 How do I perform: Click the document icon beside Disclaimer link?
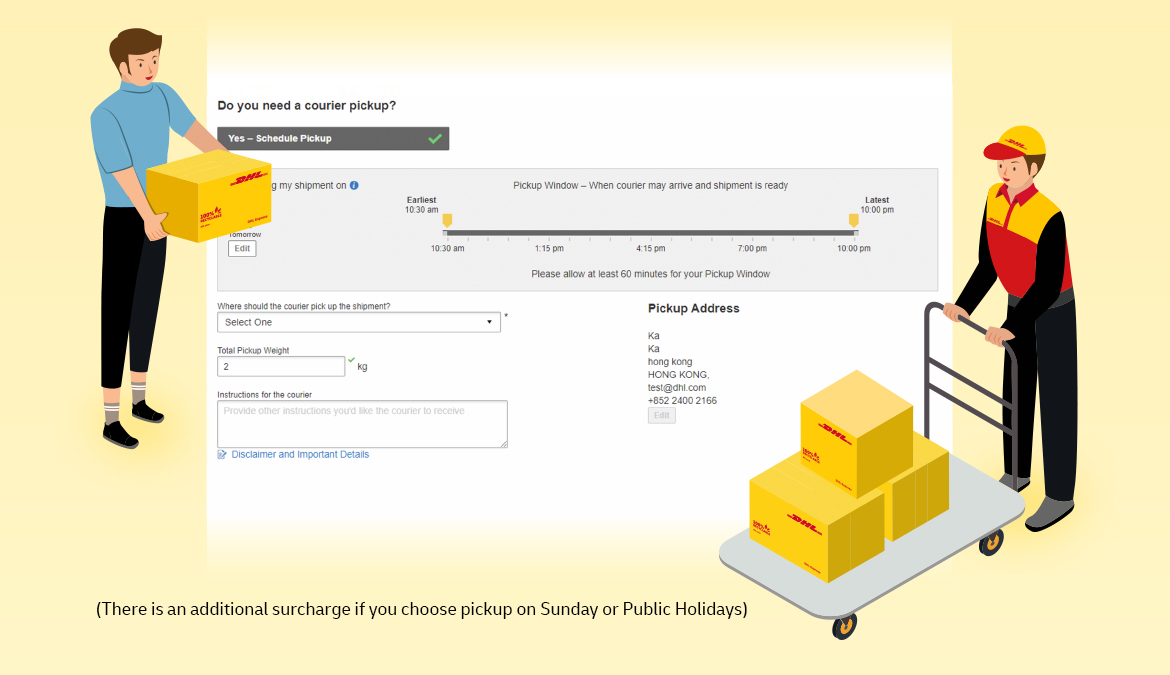click(x=222, y=454)
